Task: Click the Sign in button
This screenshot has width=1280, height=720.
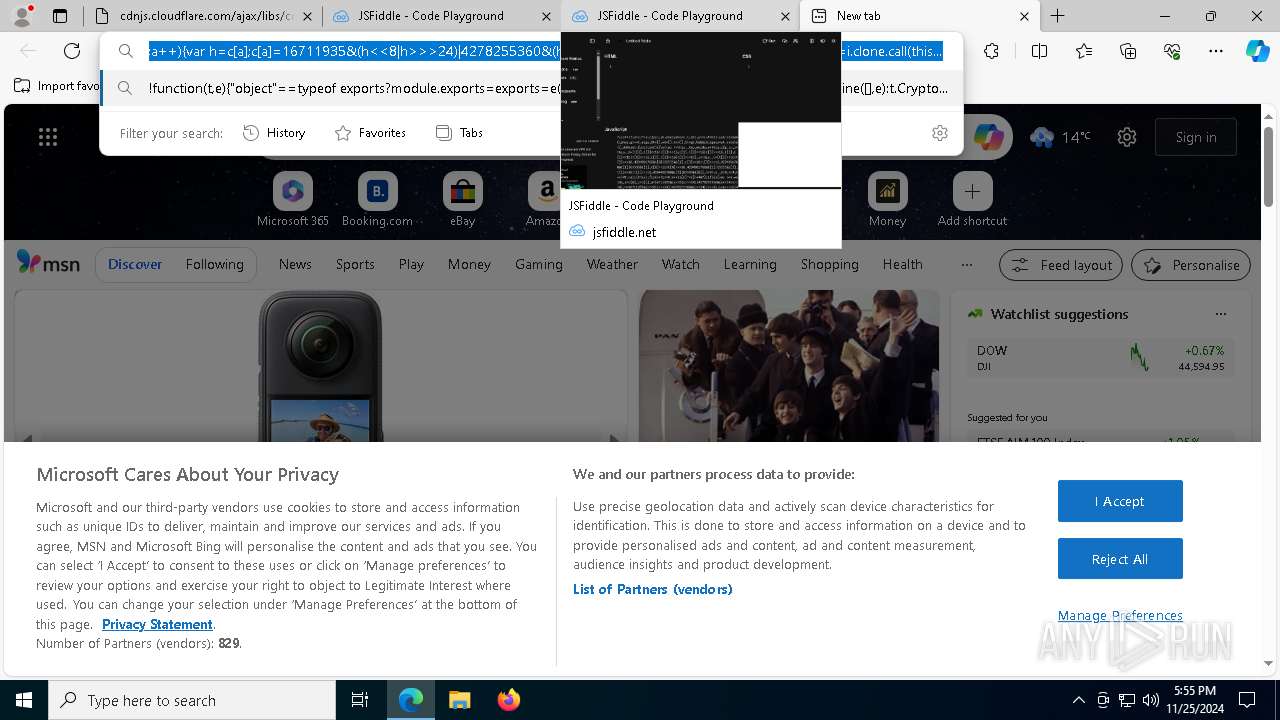Action: [x=1196, y=137]
